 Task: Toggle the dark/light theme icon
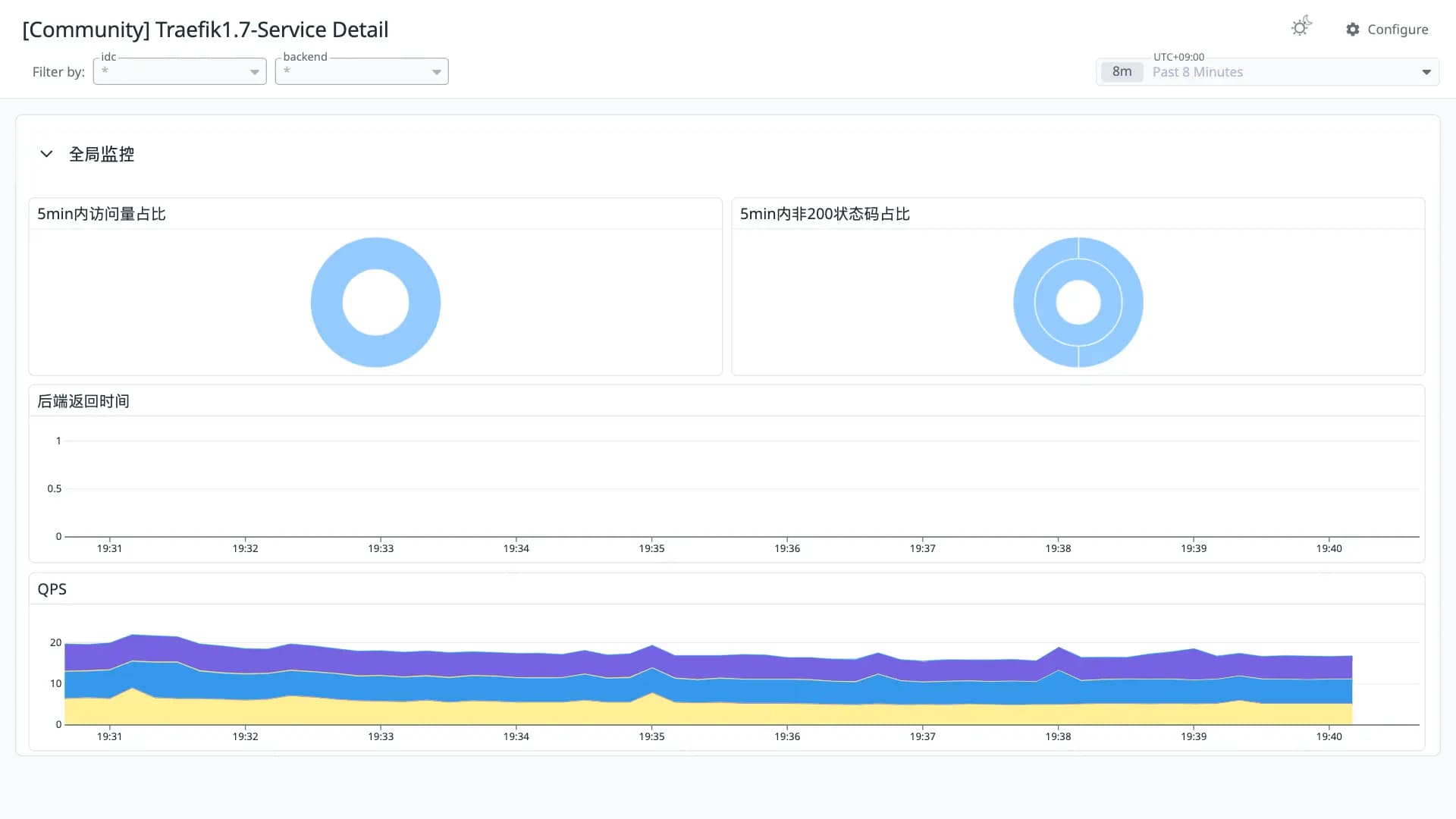pyautogui.click(x=1301, y=27)
